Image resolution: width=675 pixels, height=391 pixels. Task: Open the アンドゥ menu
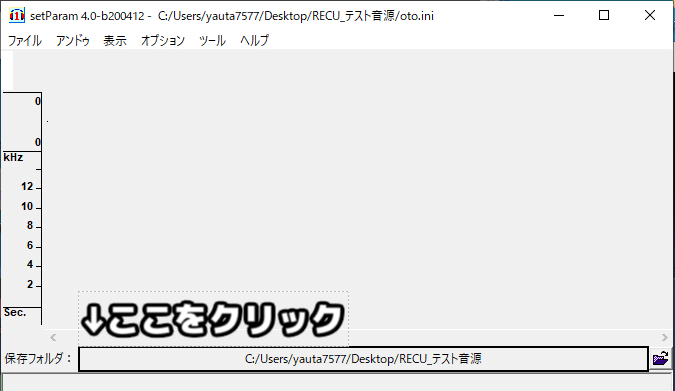click(73, 40)
